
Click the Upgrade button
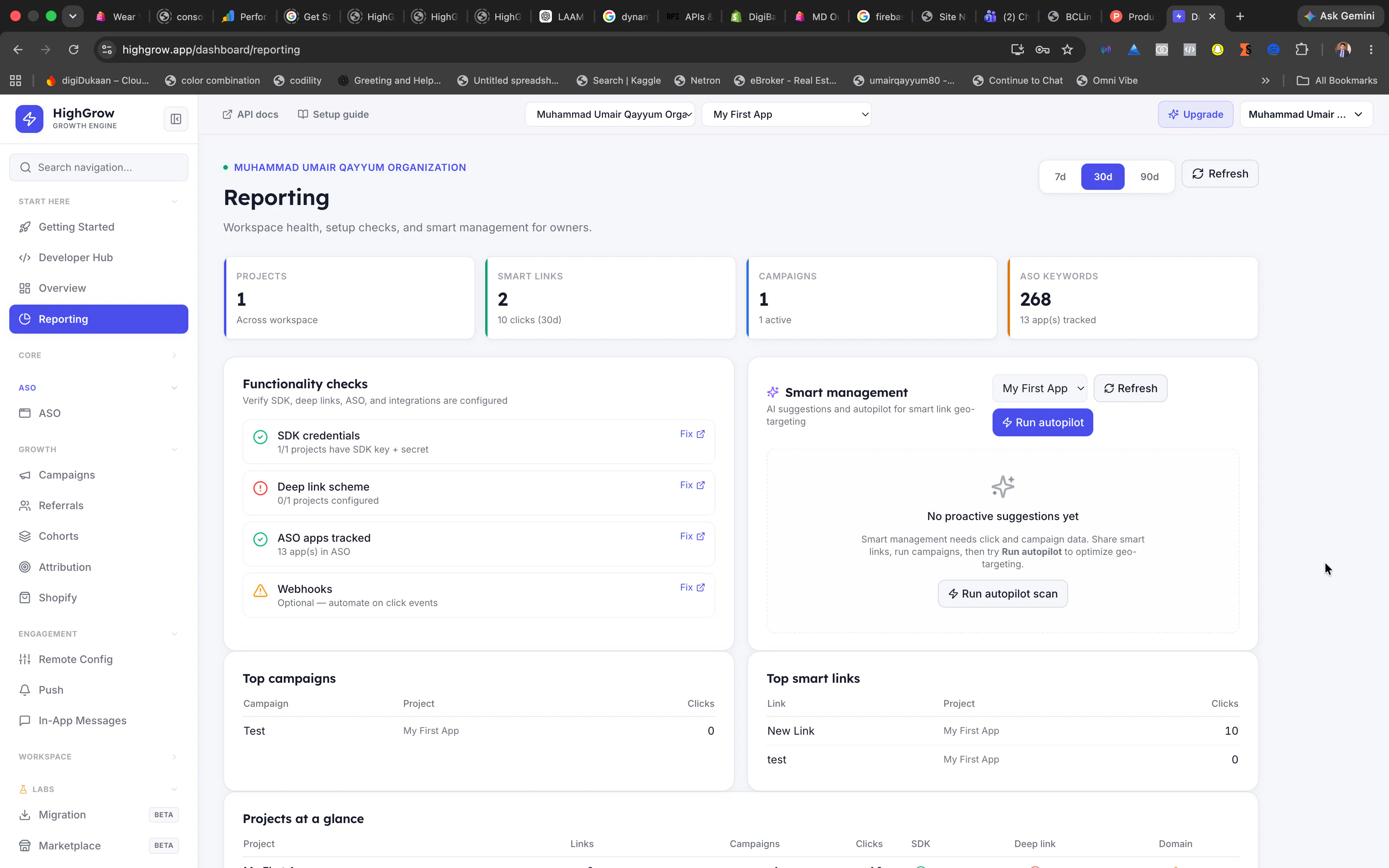tap(1196, 114)
